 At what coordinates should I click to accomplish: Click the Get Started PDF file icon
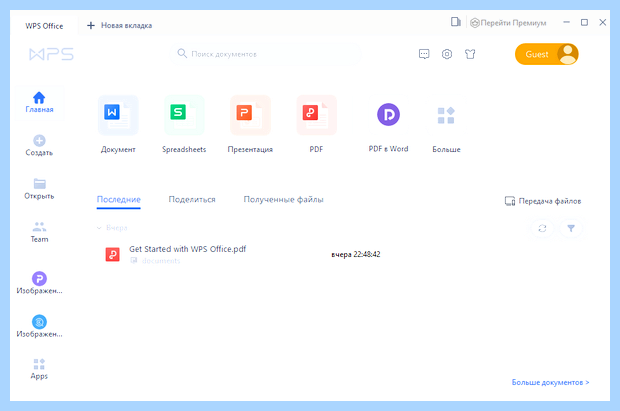tap(113, 254)
